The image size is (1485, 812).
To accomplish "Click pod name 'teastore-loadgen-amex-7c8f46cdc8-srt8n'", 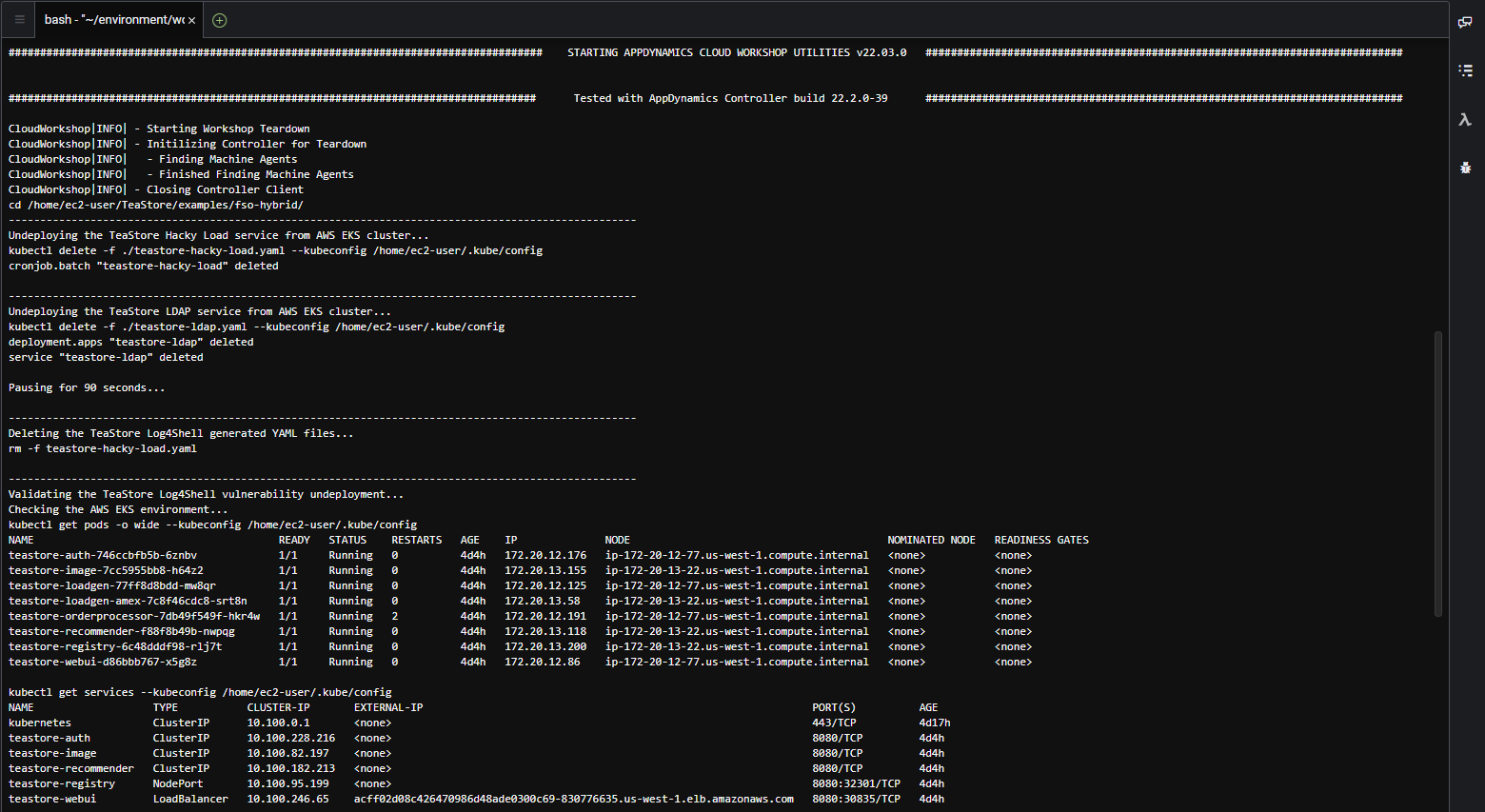I will 128,601.
